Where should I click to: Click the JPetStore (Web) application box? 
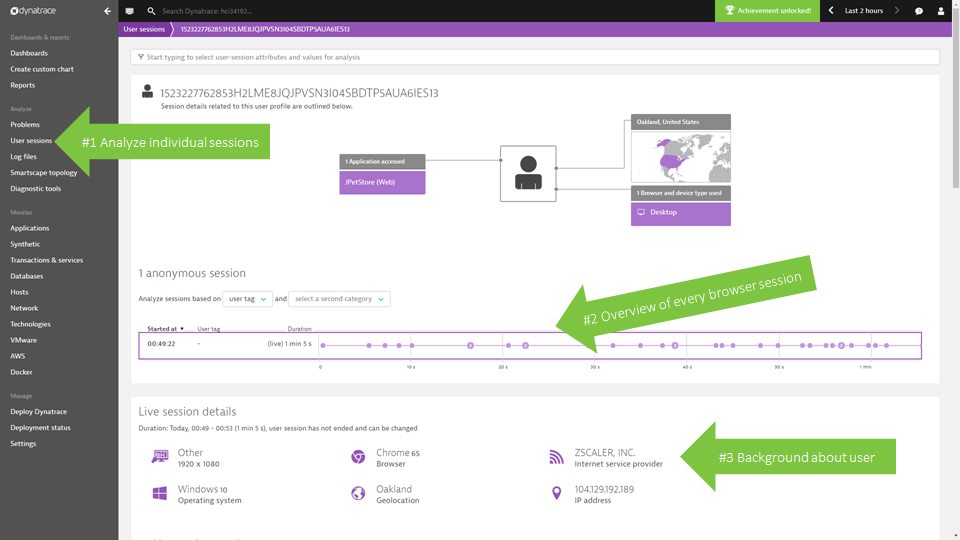[x=382, y=182]
